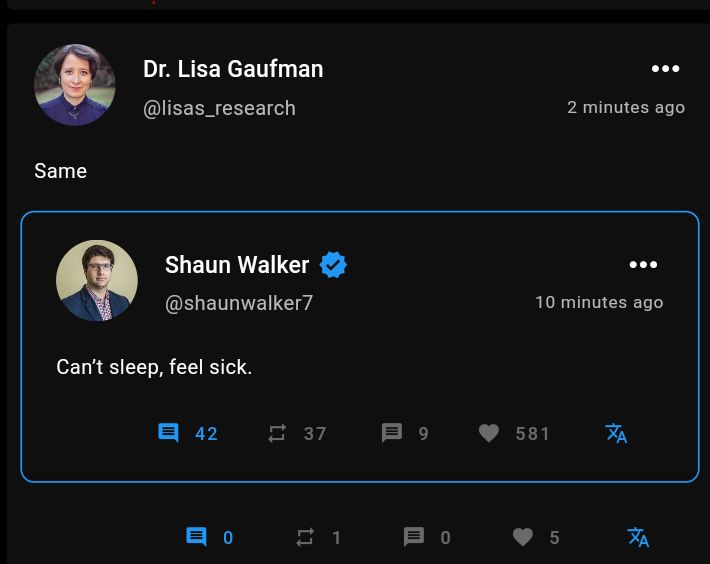Retweet Lisa Gaufman's post with 1 retweet

coord(305,537)
